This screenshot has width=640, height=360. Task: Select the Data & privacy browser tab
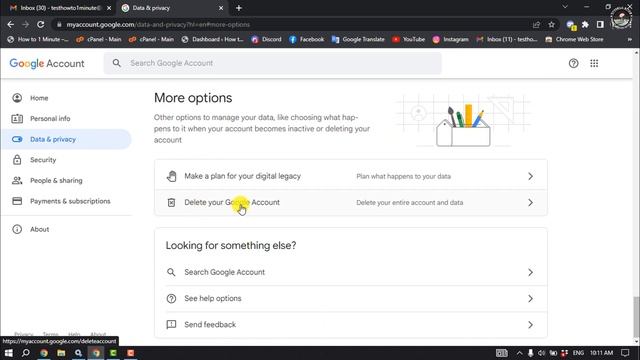click(x=171, y=8)
